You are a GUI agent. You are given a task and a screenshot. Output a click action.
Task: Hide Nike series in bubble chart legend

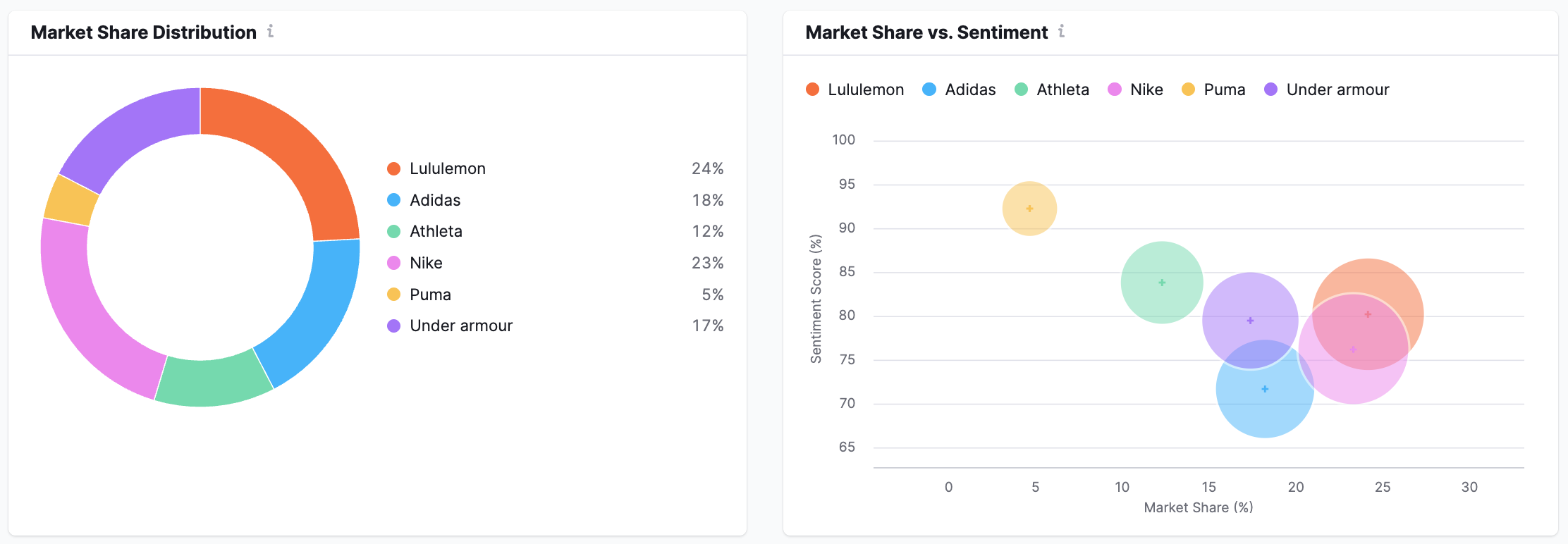[1135, 89]
